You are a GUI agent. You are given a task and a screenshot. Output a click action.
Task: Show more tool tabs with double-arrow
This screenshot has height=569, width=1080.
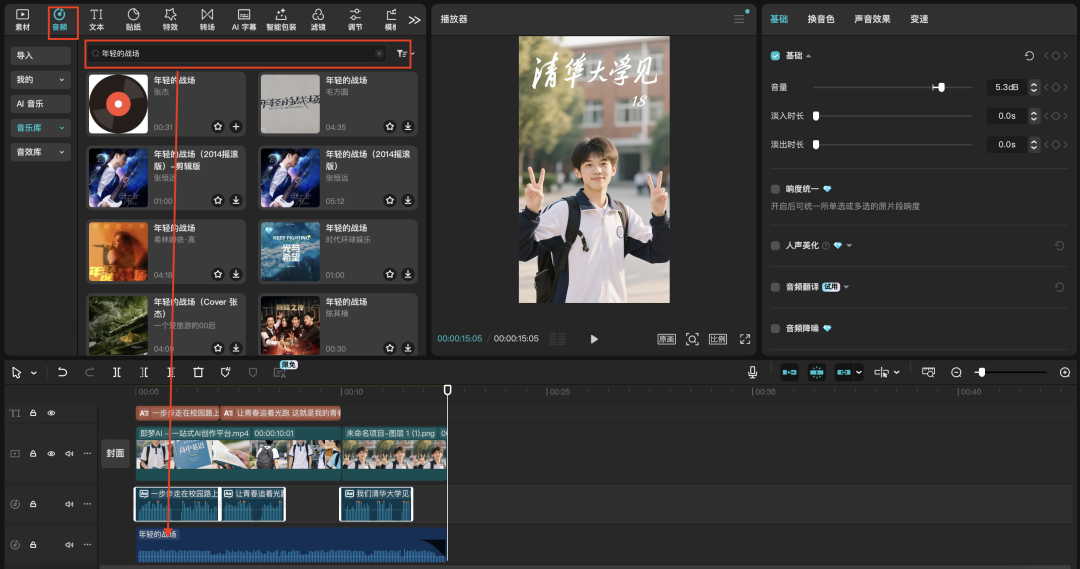click(x=414, y=20)
